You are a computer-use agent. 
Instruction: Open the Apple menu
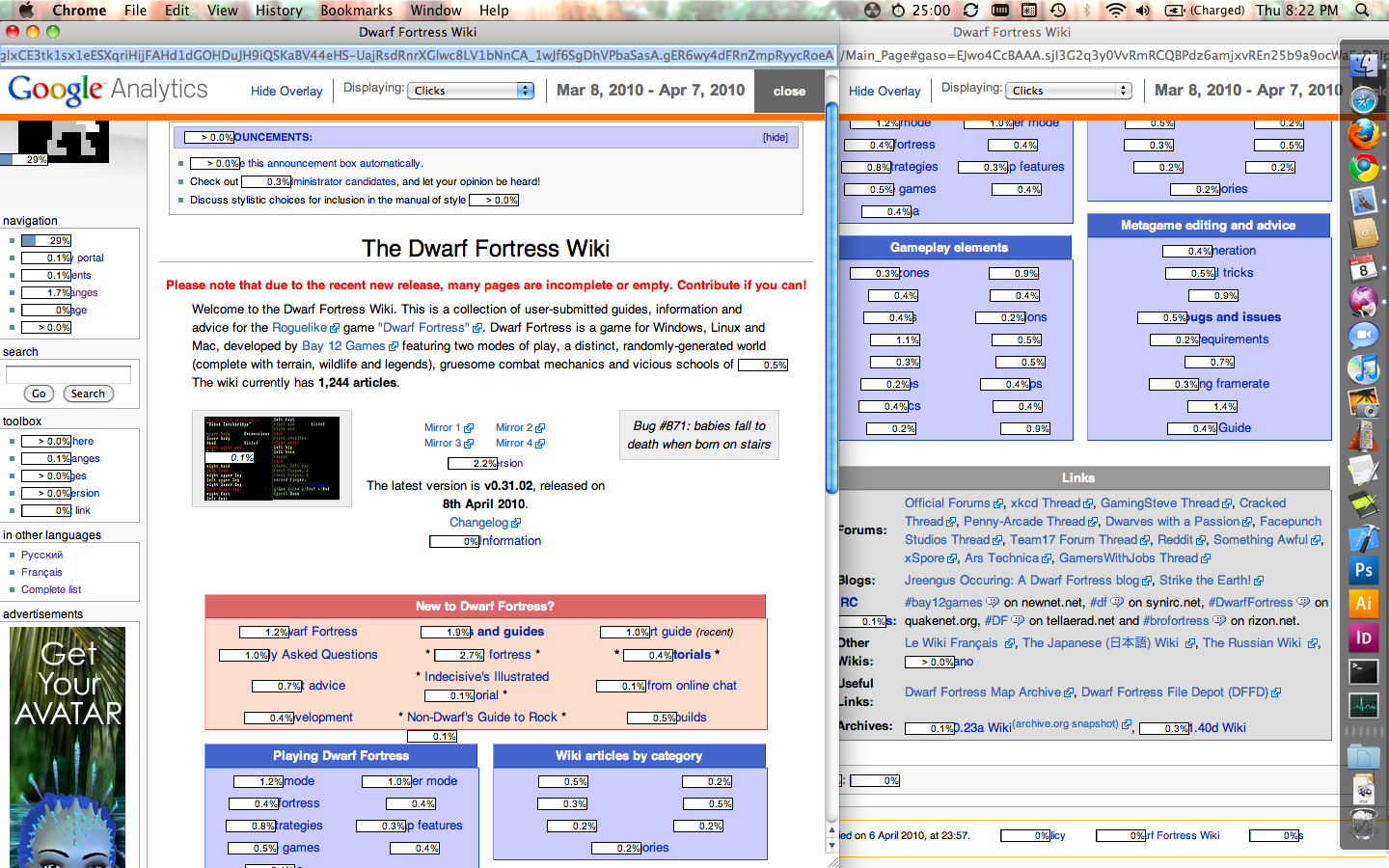26,11
